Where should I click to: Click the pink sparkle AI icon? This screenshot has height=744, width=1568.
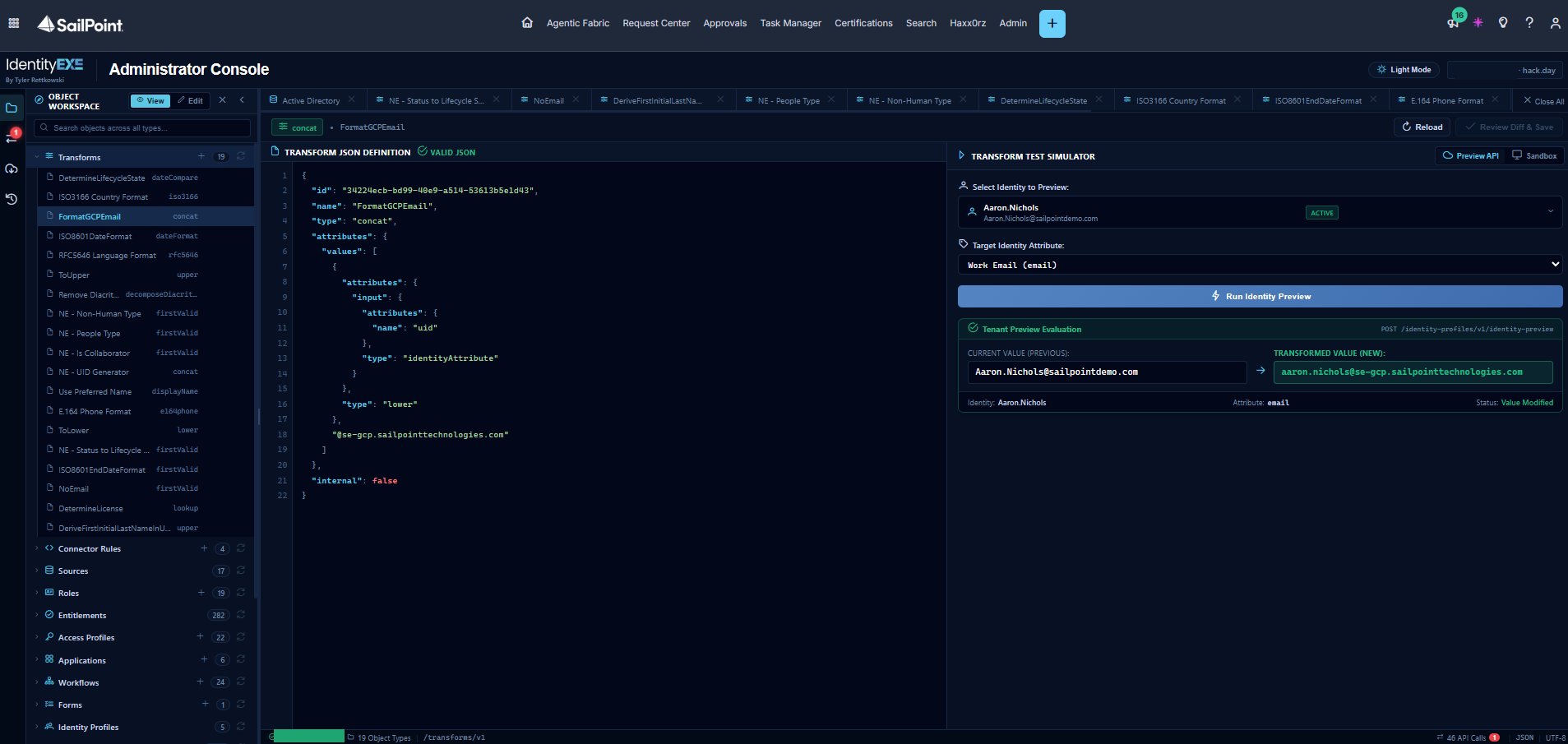1478,23
